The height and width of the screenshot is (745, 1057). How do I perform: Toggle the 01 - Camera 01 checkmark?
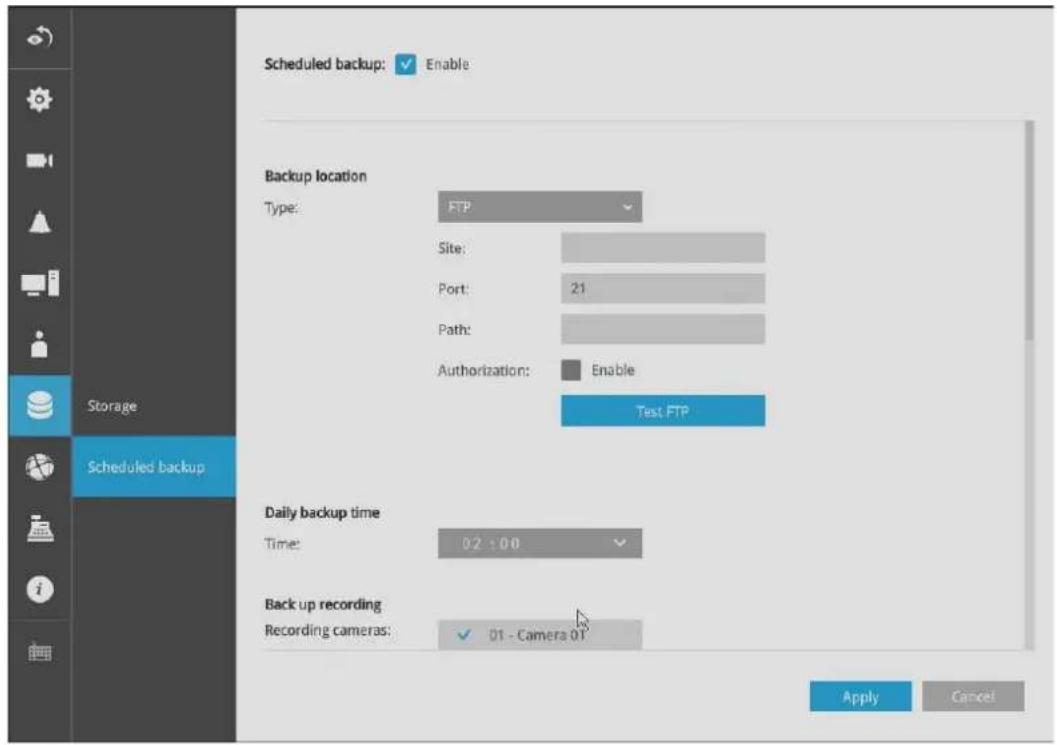[x=464, y=635]
